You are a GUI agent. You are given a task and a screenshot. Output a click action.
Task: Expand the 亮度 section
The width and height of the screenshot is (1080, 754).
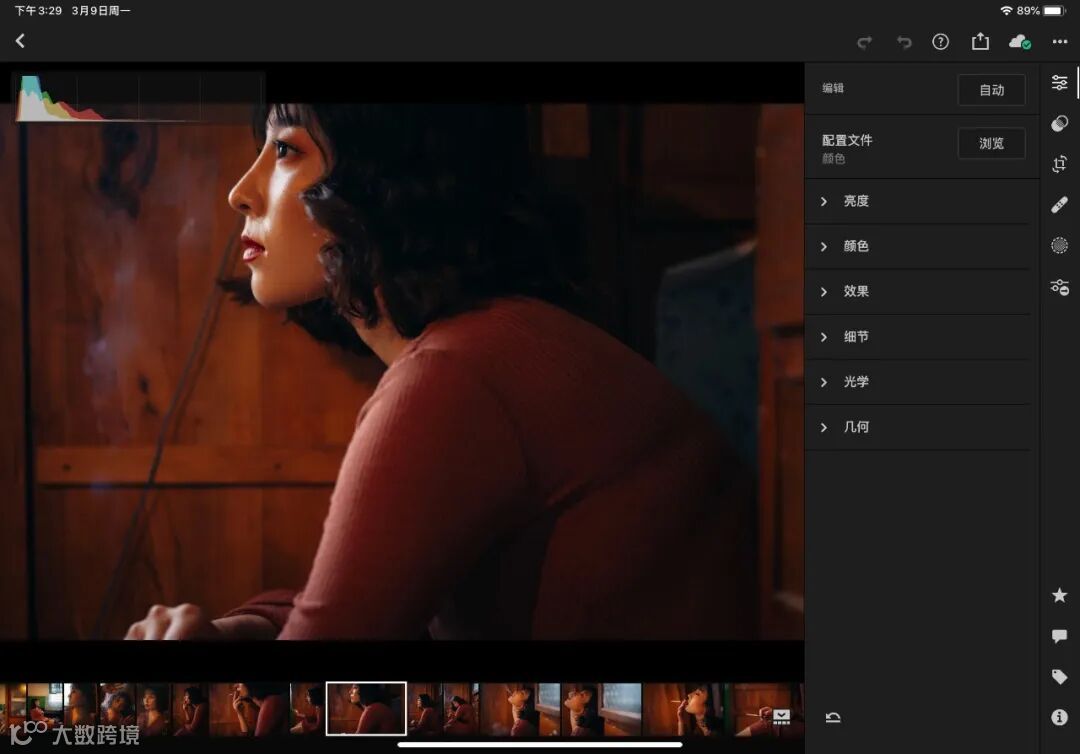tap(917, 201)
